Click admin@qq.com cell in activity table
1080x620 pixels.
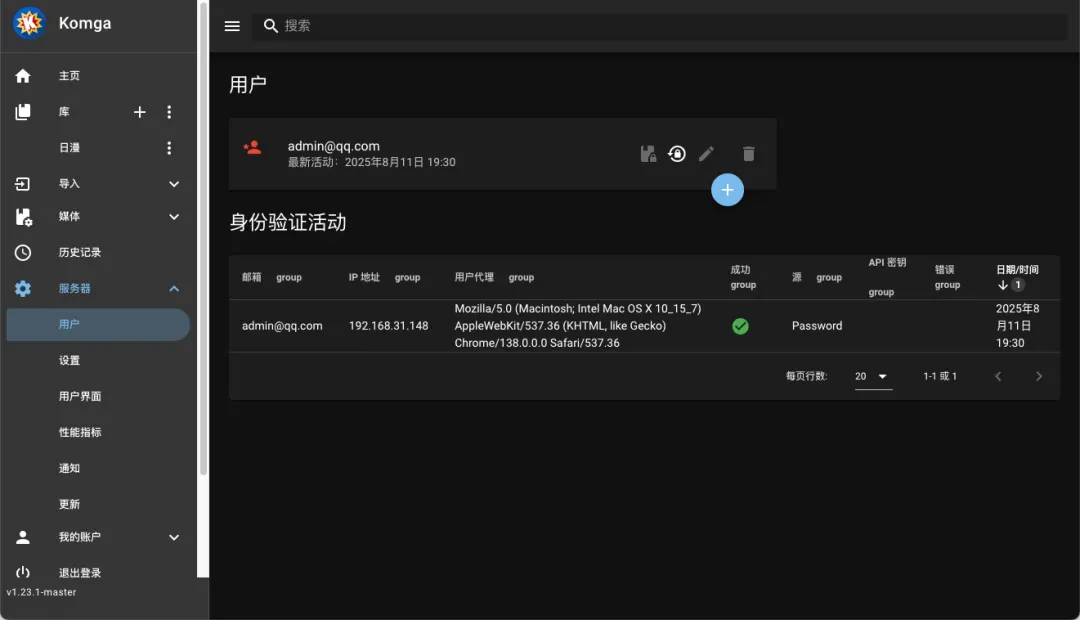tap(282, 326)
